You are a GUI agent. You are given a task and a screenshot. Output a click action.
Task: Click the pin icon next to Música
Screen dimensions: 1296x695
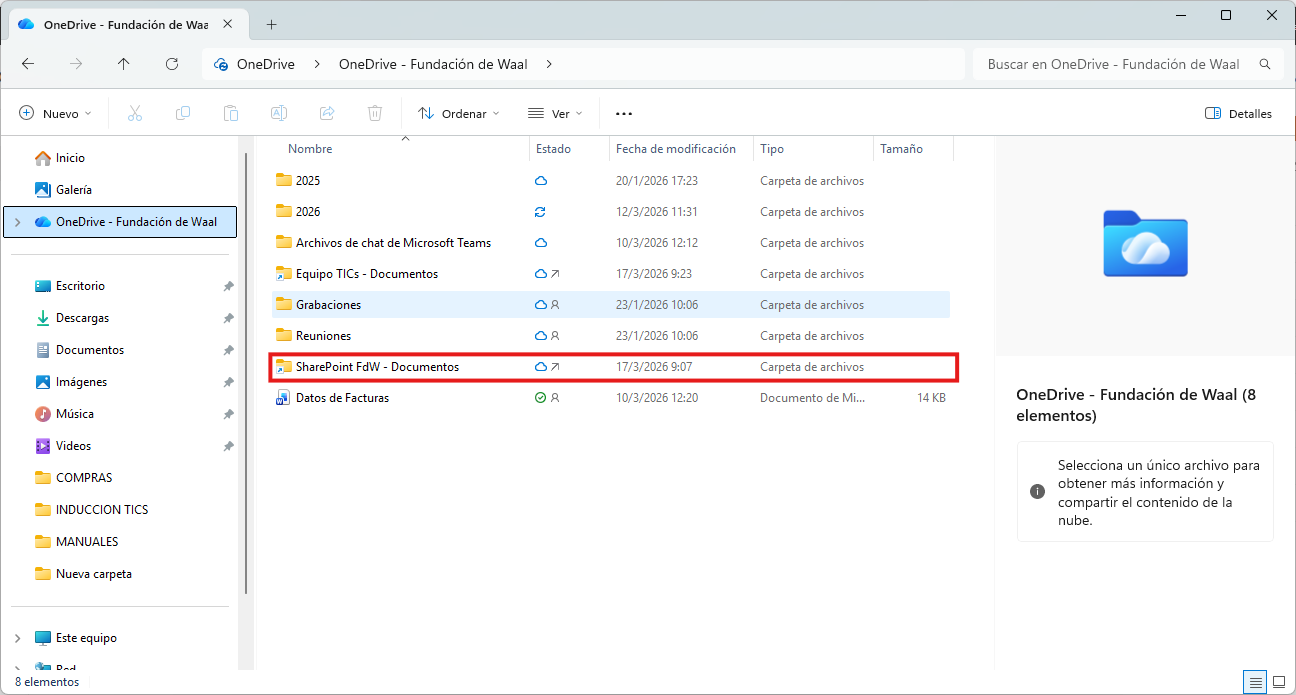pos(228,414)
